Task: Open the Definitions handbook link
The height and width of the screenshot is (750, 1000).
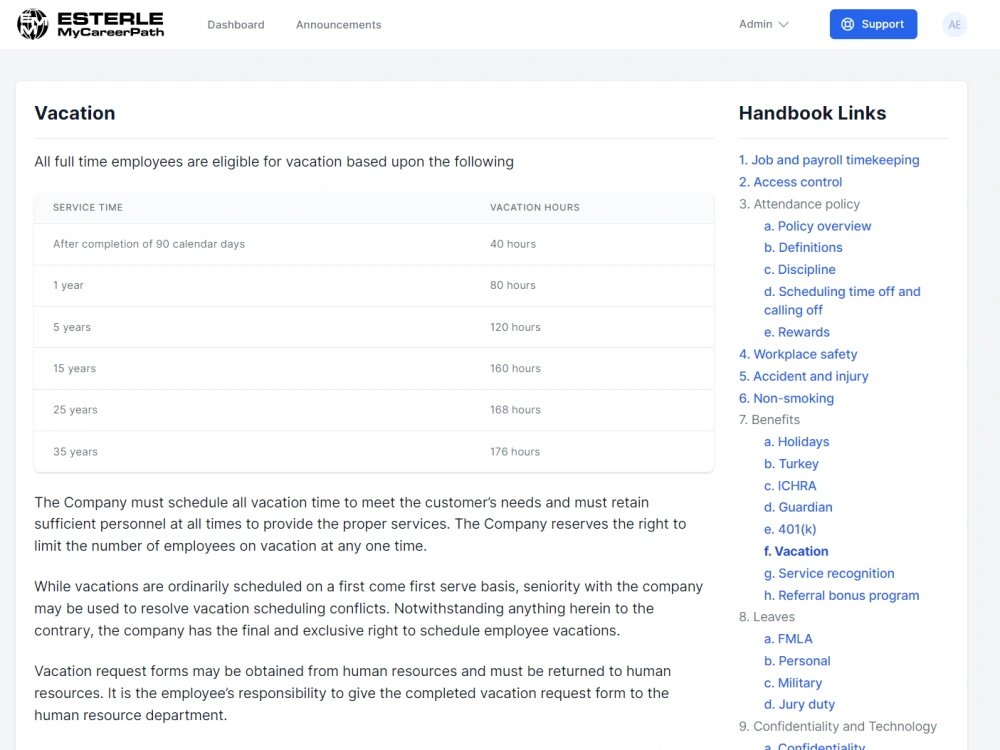Action: click(x=803, y=247)
